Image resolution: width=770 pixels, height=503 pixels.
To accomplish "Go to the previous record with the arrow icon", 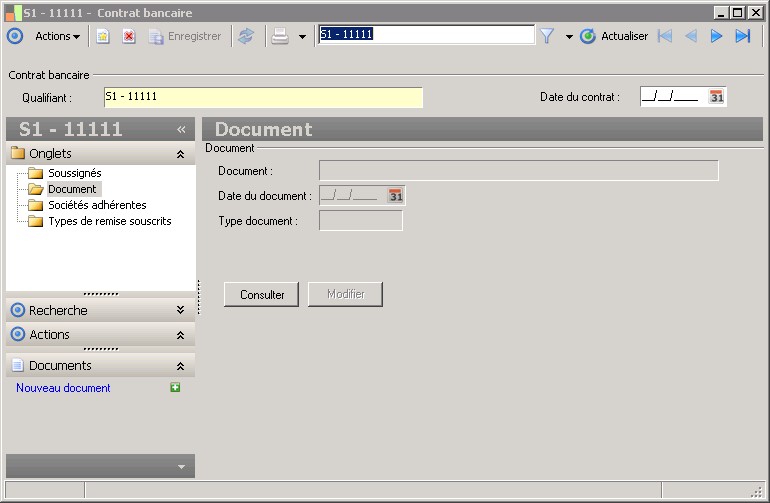I will [x=691, y=36].
